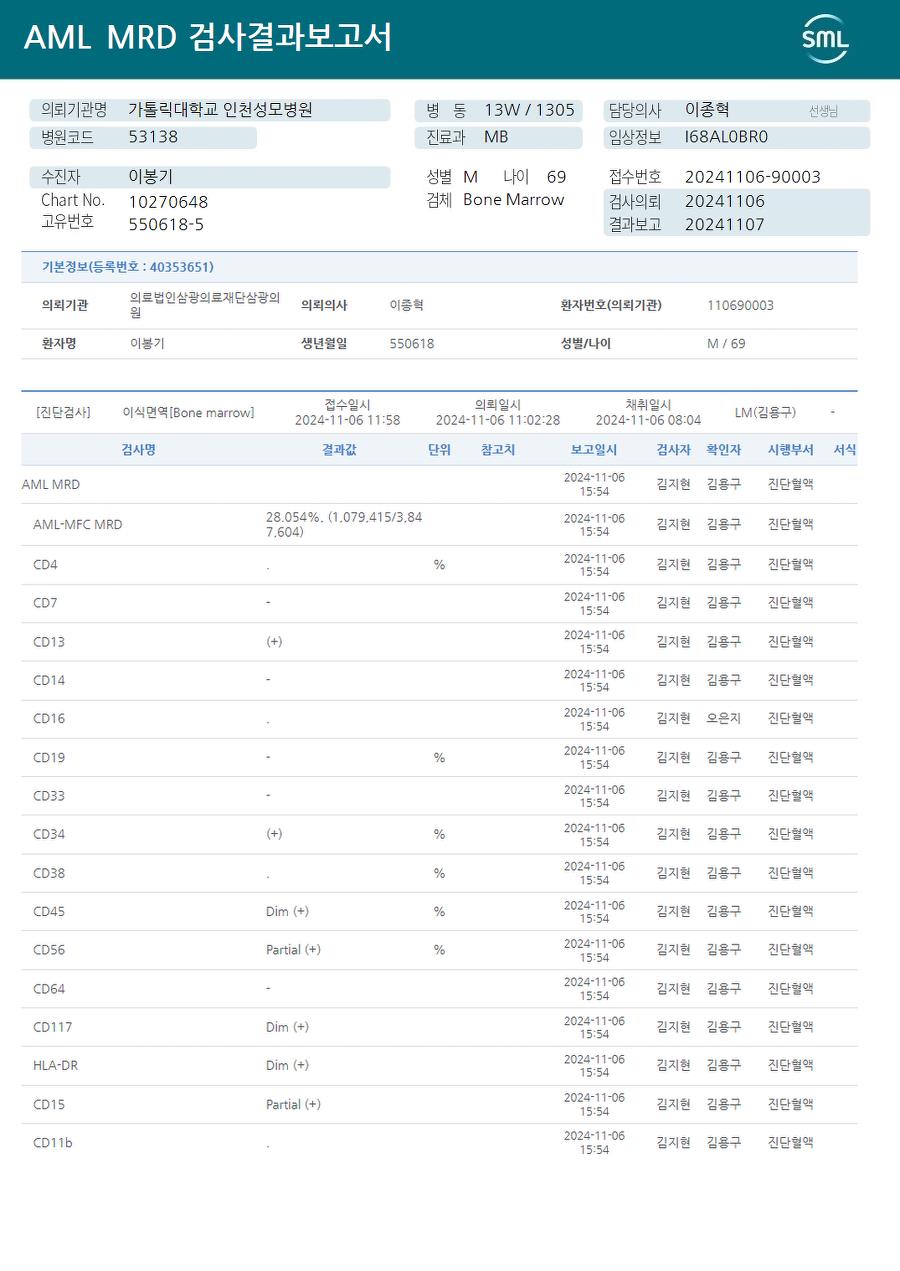Click confirmer '오은지' in the CD16 row

click(723, 719)
